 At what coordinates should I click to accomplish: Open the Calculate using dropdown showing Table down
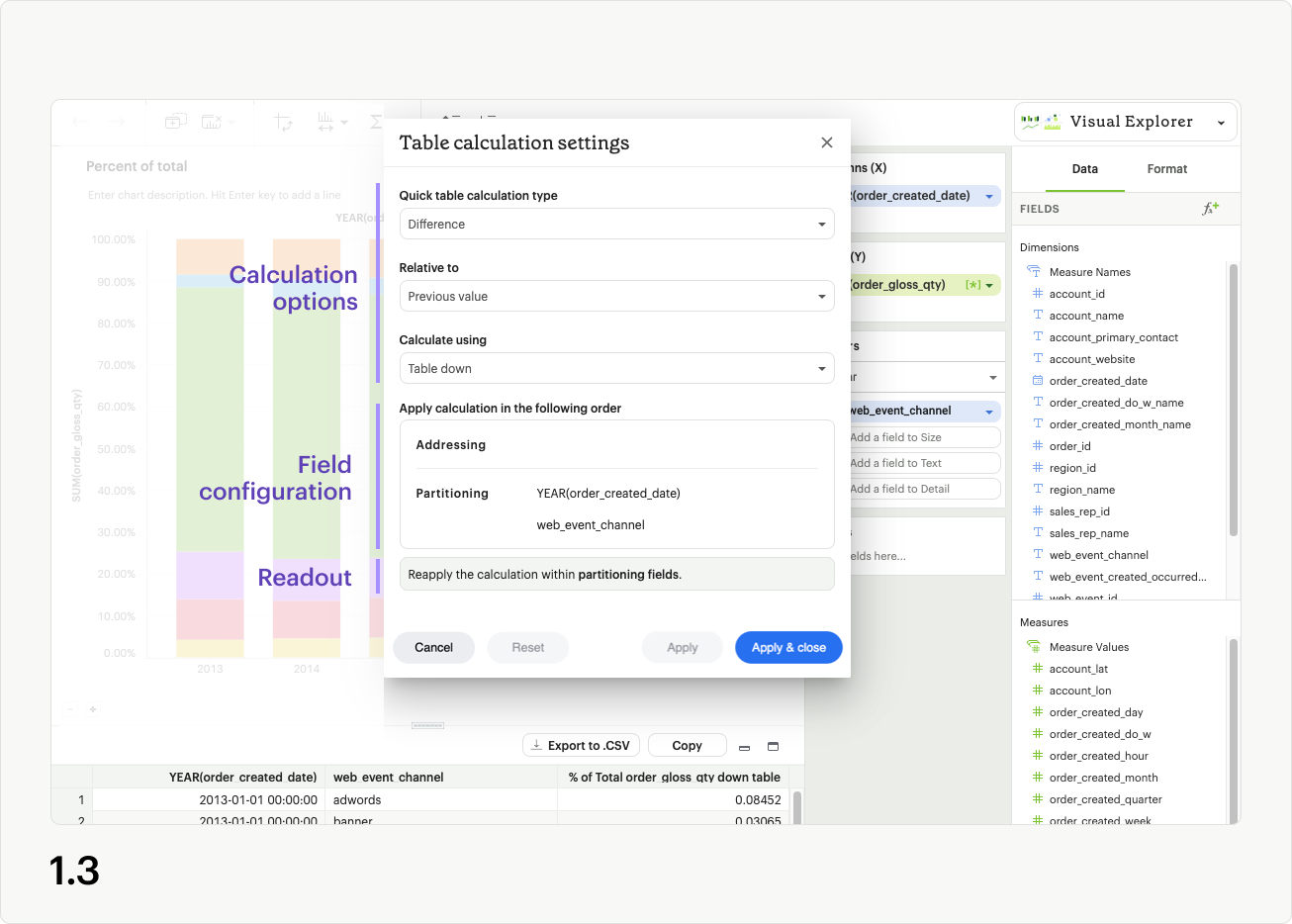pyautogui.click(x=616, y=368)
